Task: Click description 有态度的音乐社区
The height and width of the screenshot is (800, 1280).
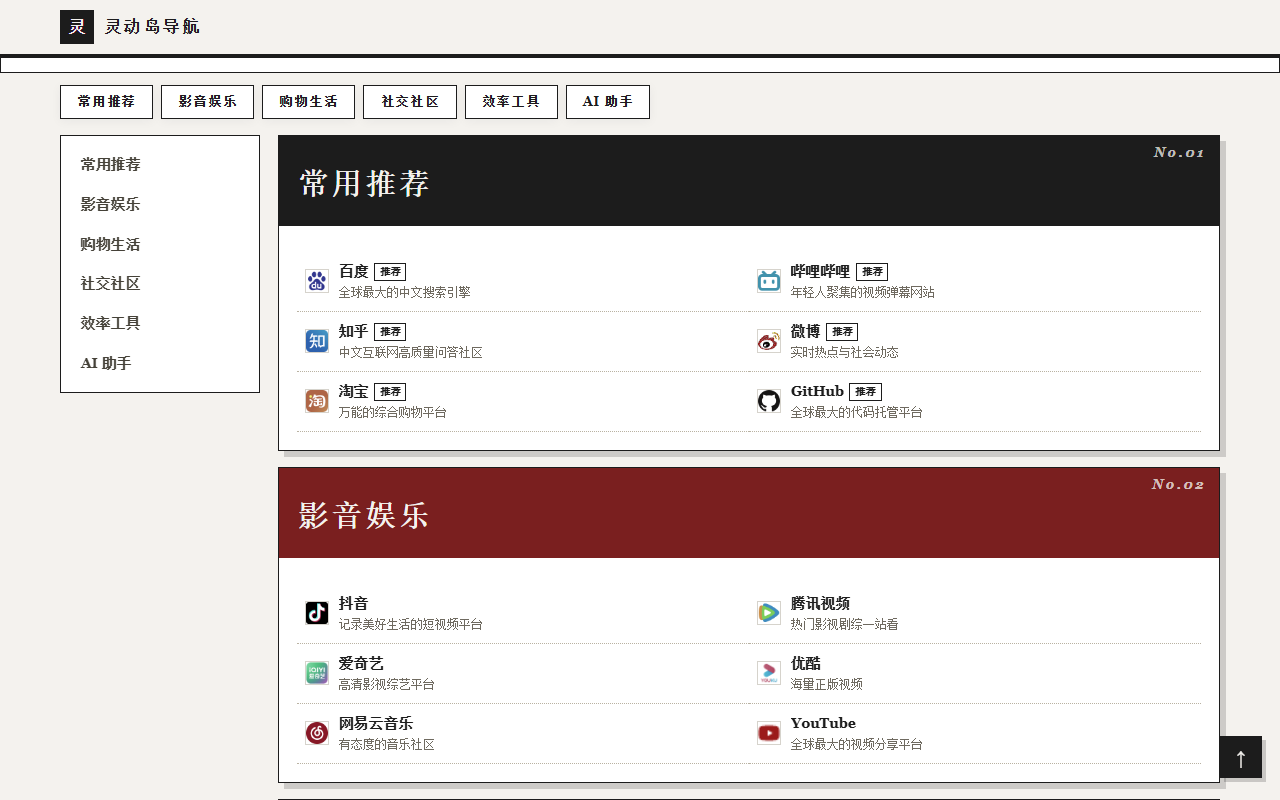Action: click(x=387, y=744)
